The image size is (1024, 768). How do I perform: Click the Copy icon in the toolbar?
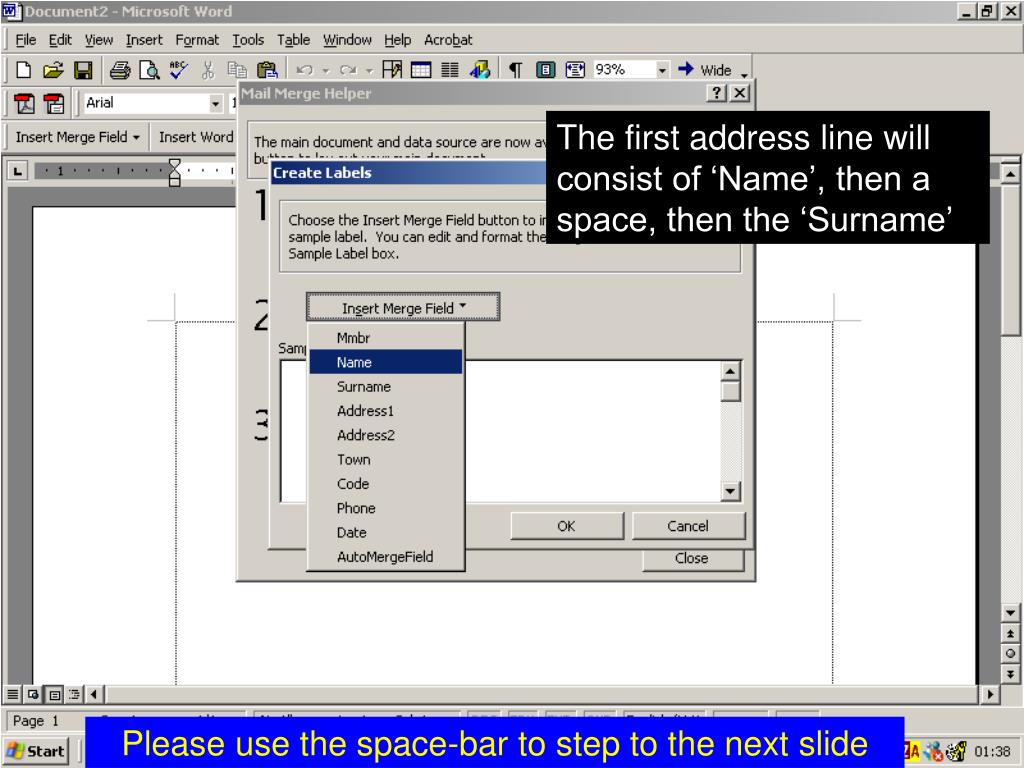[236, 70]
